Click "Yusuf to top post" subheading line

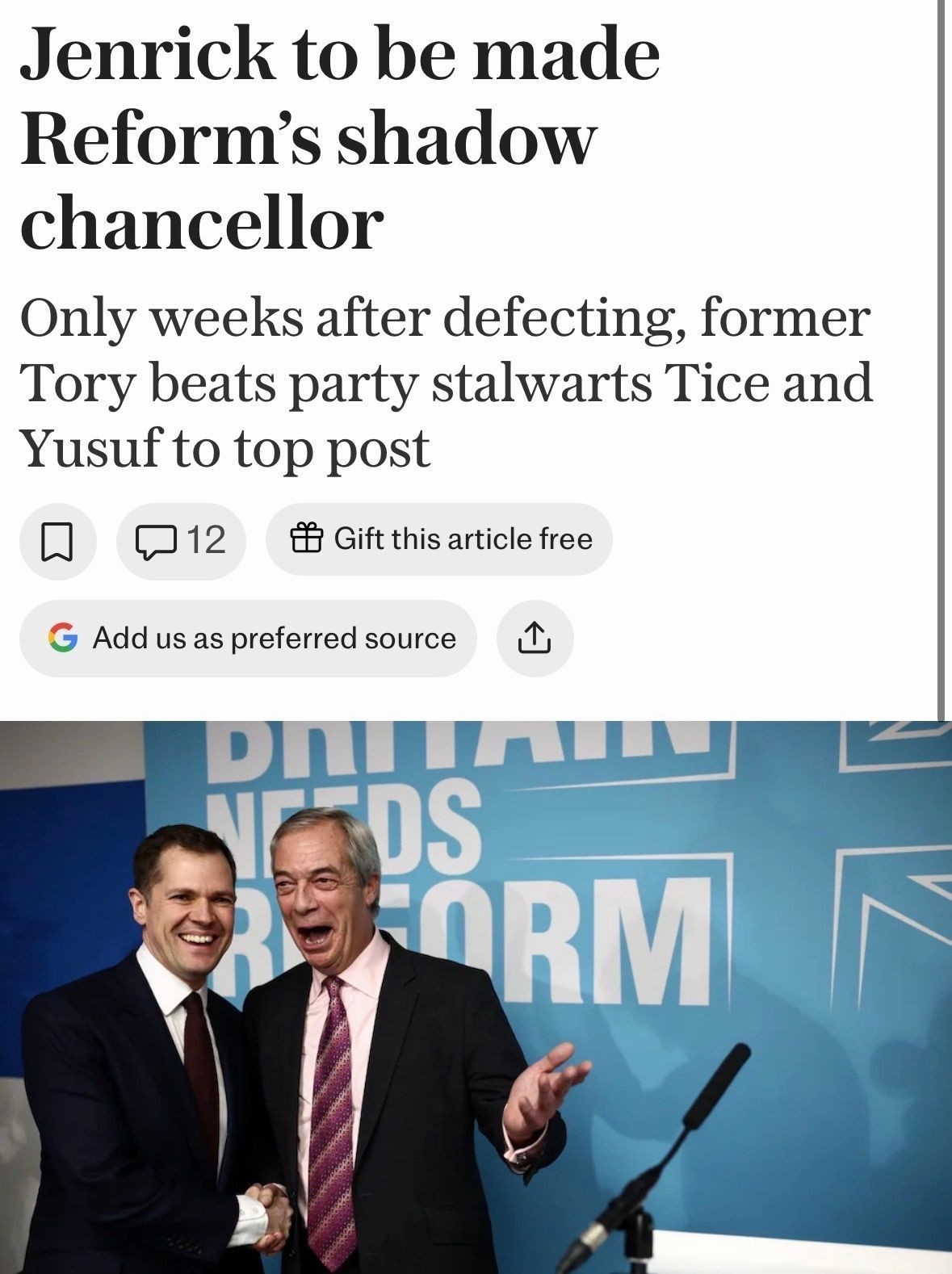click(x=225, y=448)
